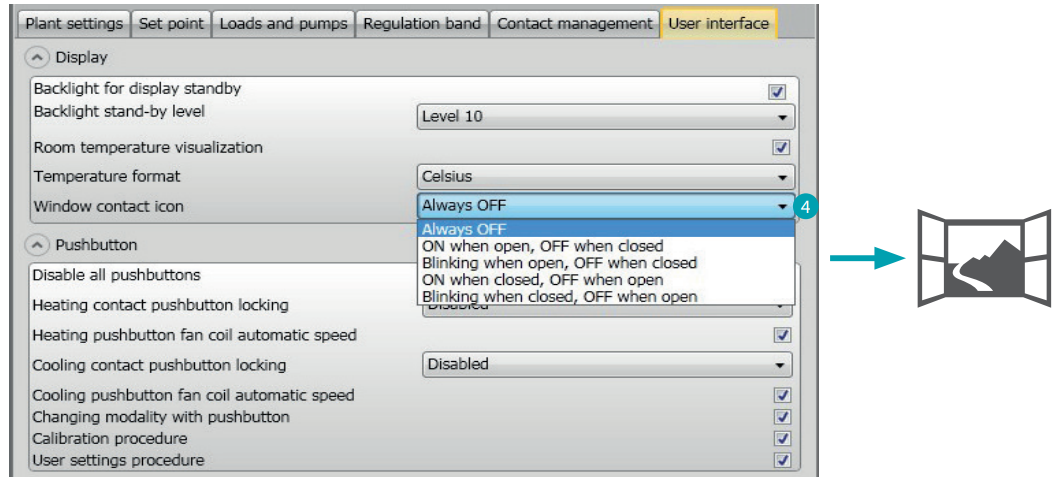Click the numbered callout 4 marker
This screenshot has height=490, width=1055.
pyautogui.click(x=805, y=207)
